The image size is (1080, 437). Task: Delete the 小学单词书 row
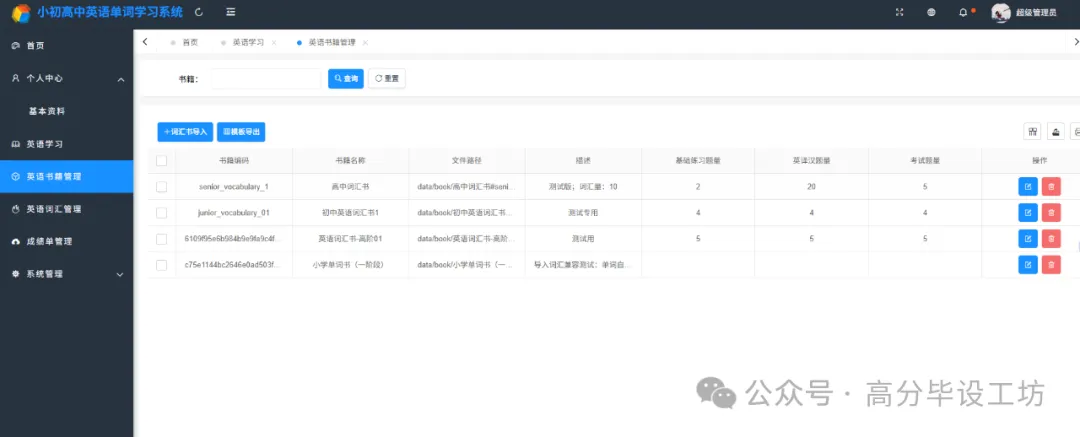(1050, 265)
